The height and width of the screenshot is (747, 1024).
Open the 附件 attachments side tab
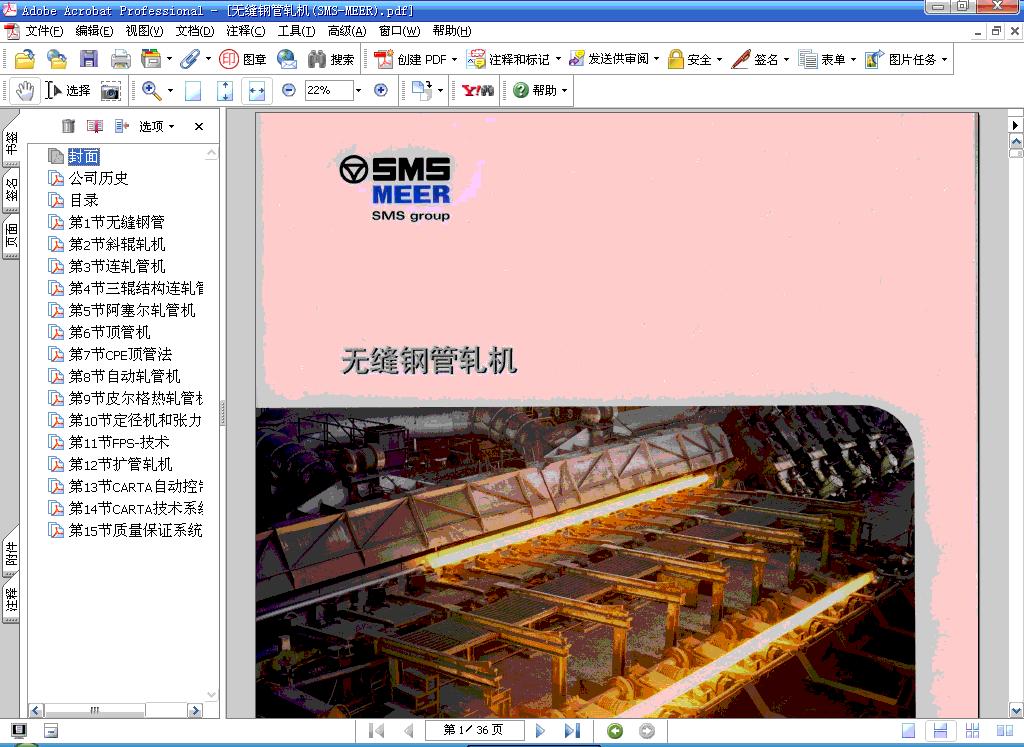[11, 554]
